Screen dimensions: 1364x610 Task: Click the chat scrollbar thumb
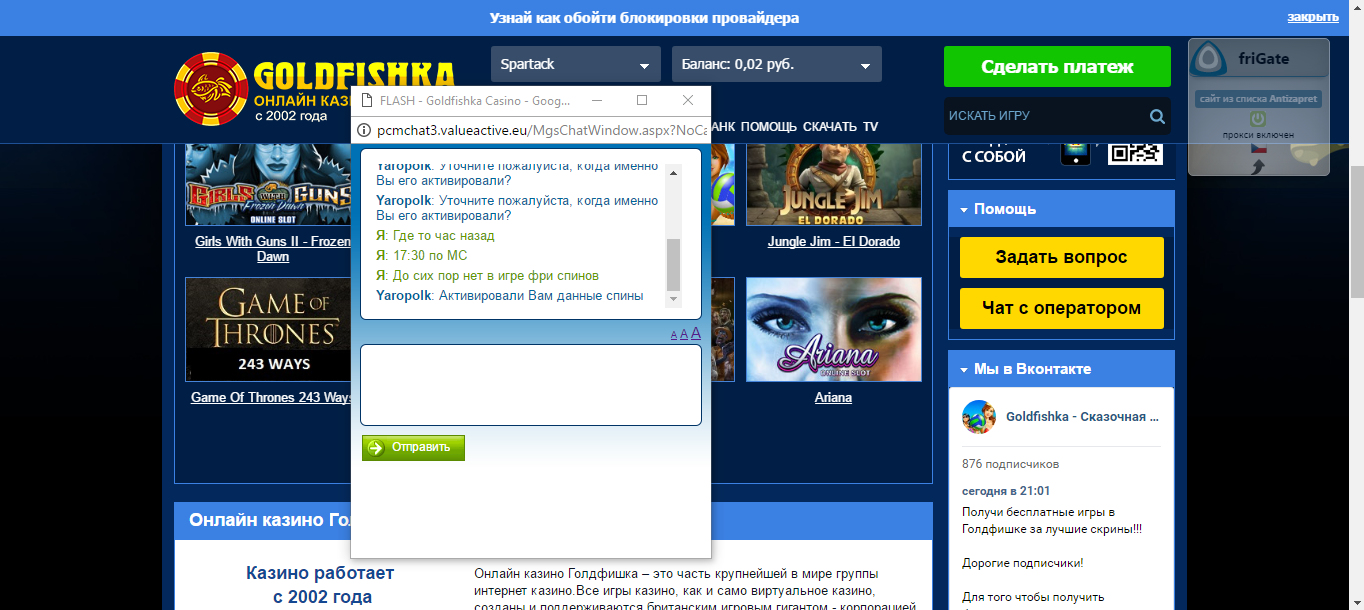(x=673, y=264)
